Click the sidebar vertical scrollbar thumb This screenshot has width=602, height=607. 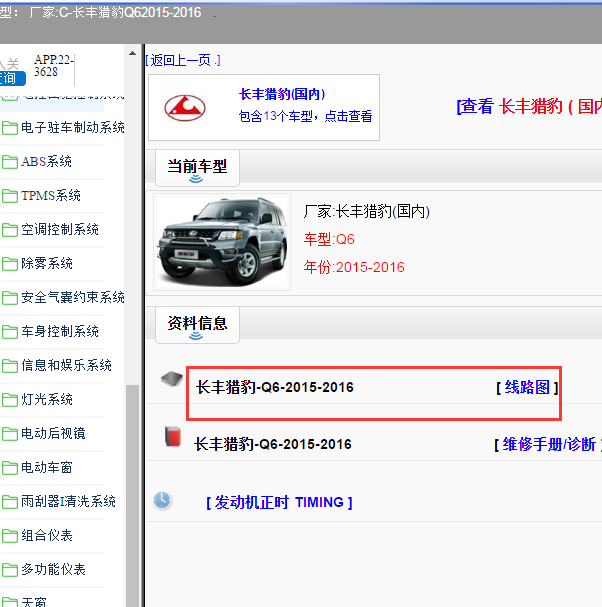click(x=132, y=496)
